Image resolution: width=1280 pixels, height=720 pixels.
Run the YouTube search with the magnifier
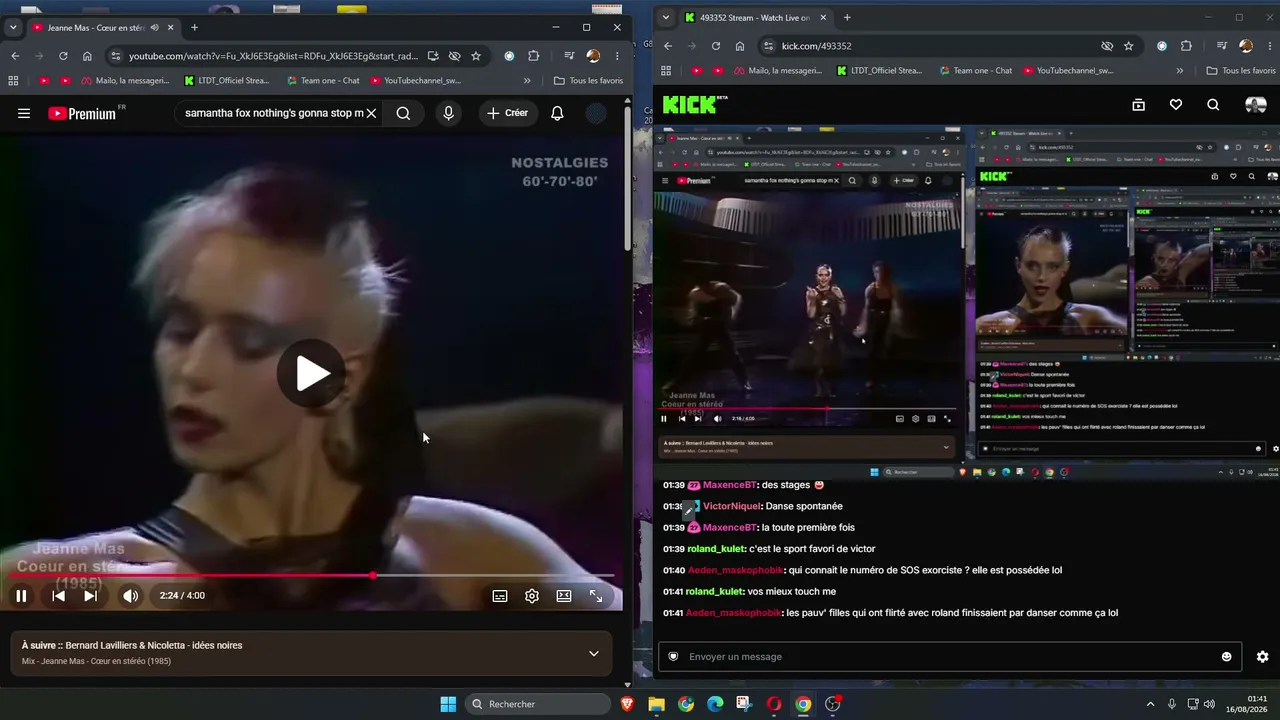pos(403,113)
